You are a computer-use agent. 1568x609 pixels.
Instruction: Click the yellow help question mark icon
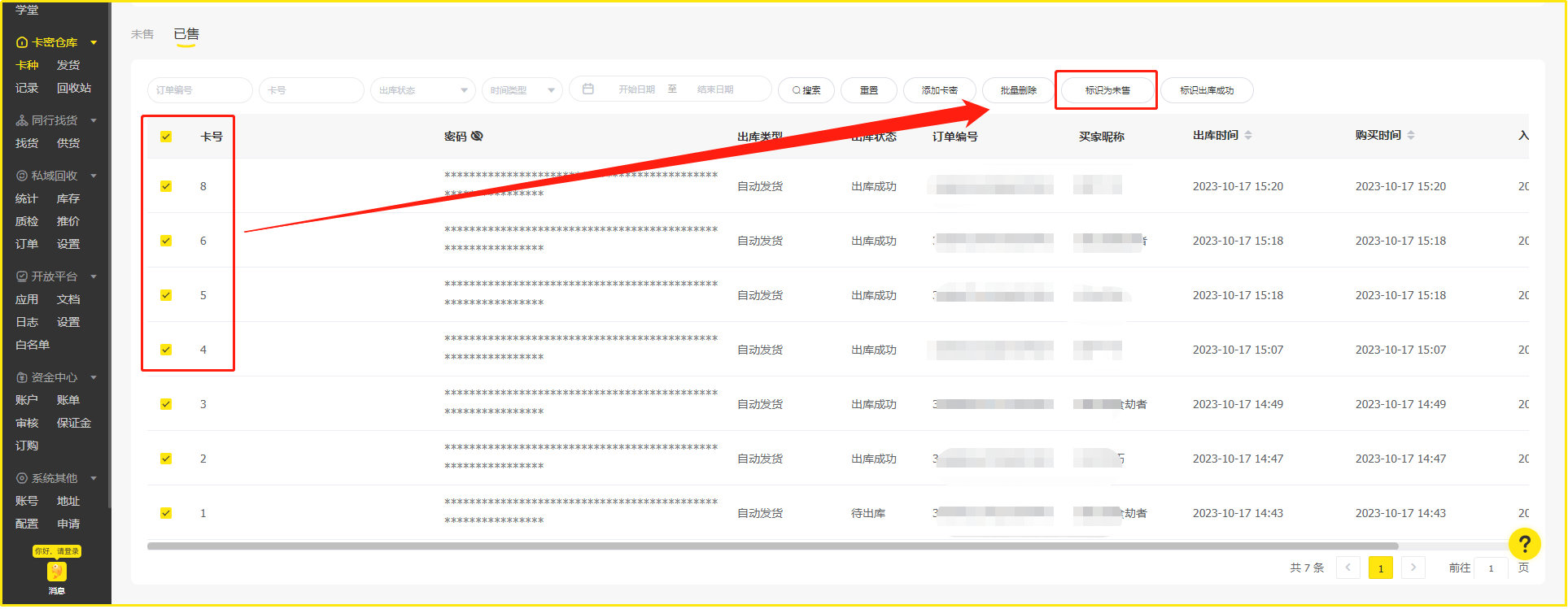(1524, 544)
